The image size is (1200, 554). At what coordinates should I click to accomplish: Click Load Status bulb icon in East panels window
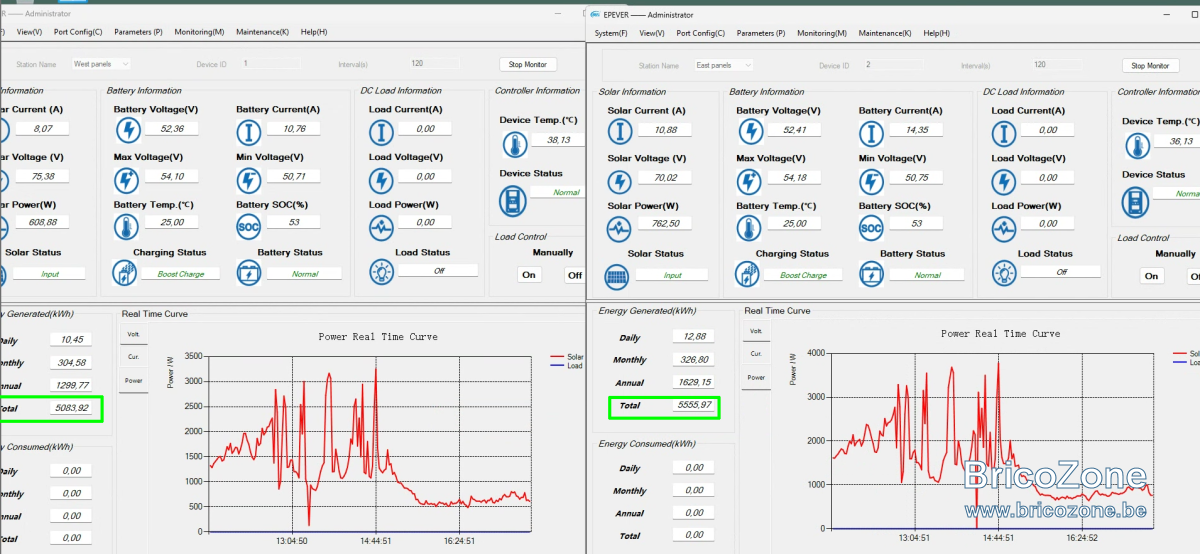point(1004,273)
